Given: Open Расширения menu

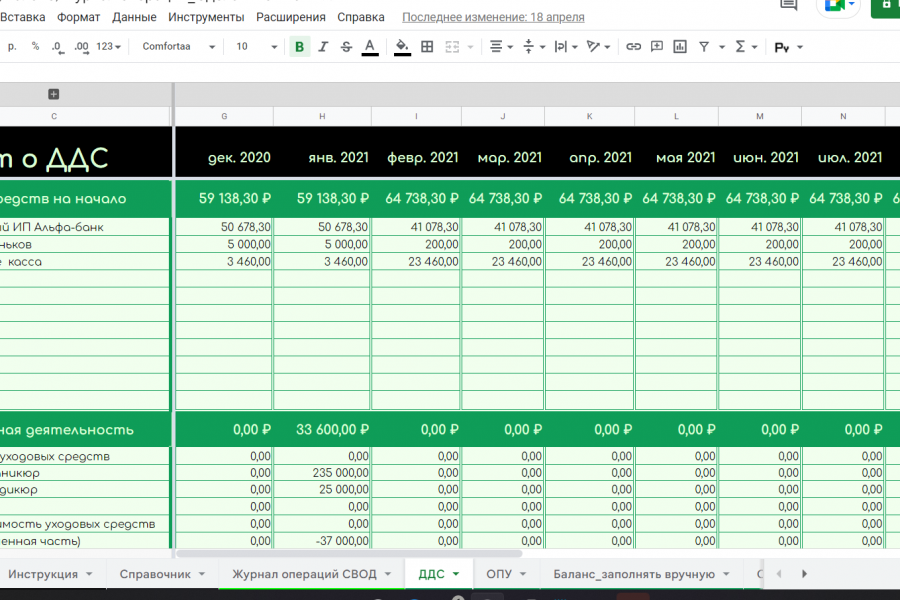Looking at the screenshot, I should point(290,17).
